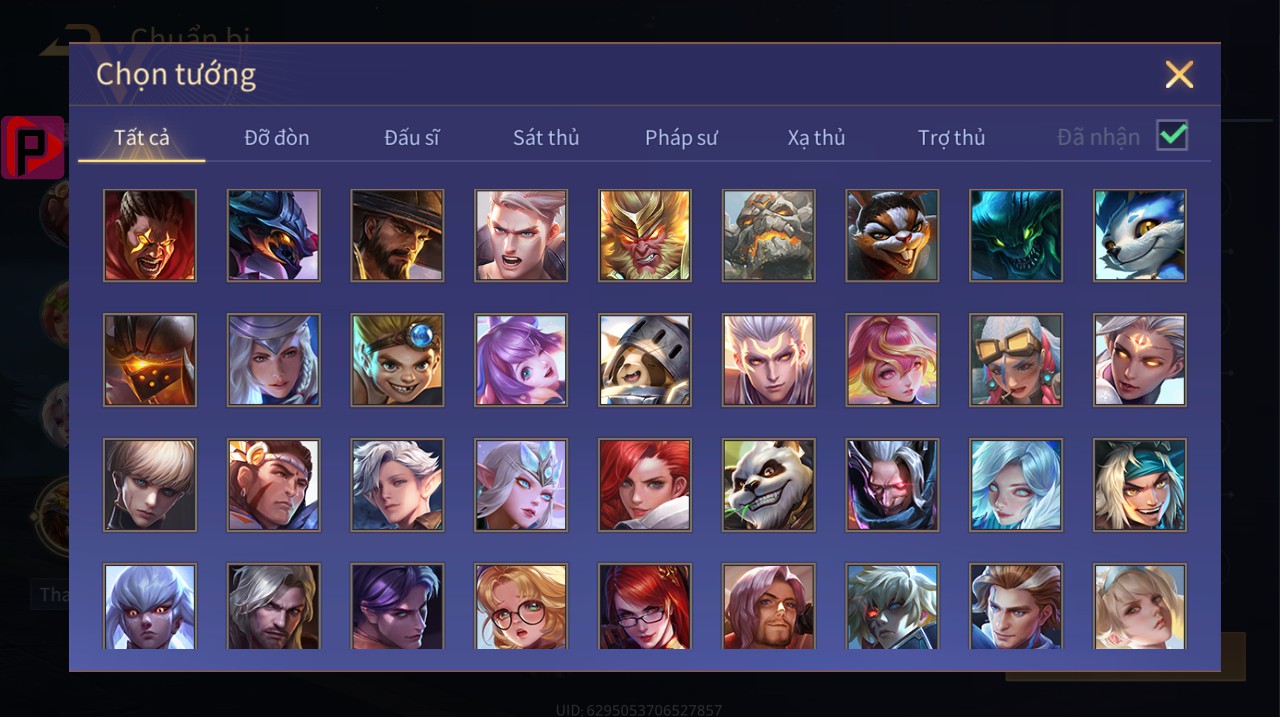Show the Sát thủ hero category

[x=546, y=138]
